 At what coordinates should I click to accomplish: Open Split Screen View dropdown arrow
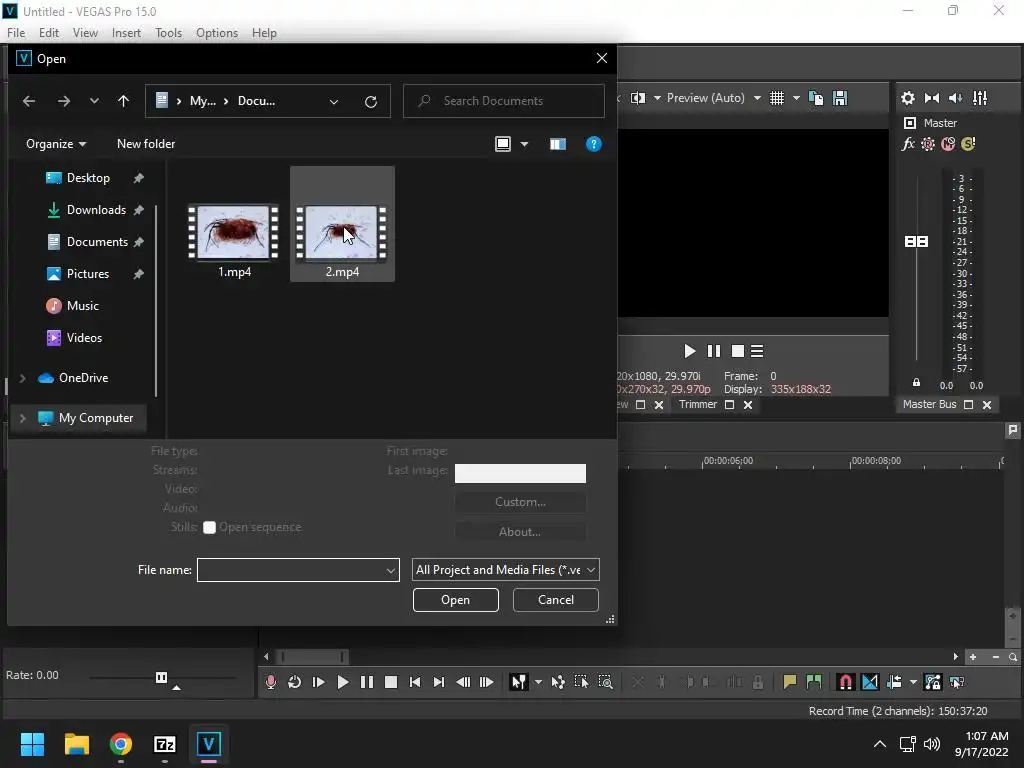tap(657, 98)
